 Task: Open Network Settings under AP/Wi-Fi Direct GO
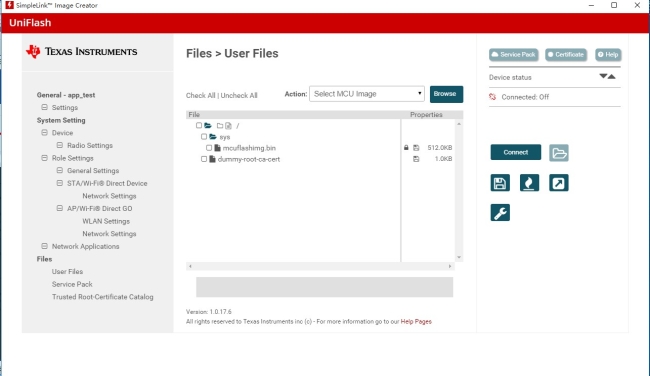(109, 234)
